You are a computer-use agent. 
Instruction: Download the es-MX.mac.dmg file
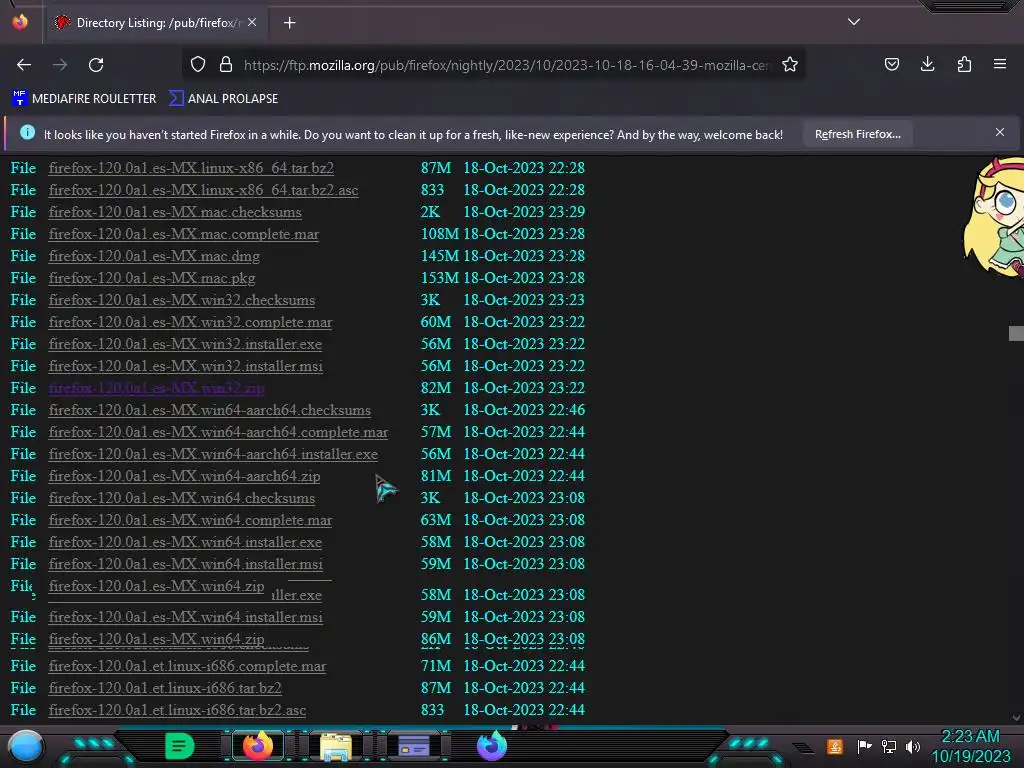(154, 256)
